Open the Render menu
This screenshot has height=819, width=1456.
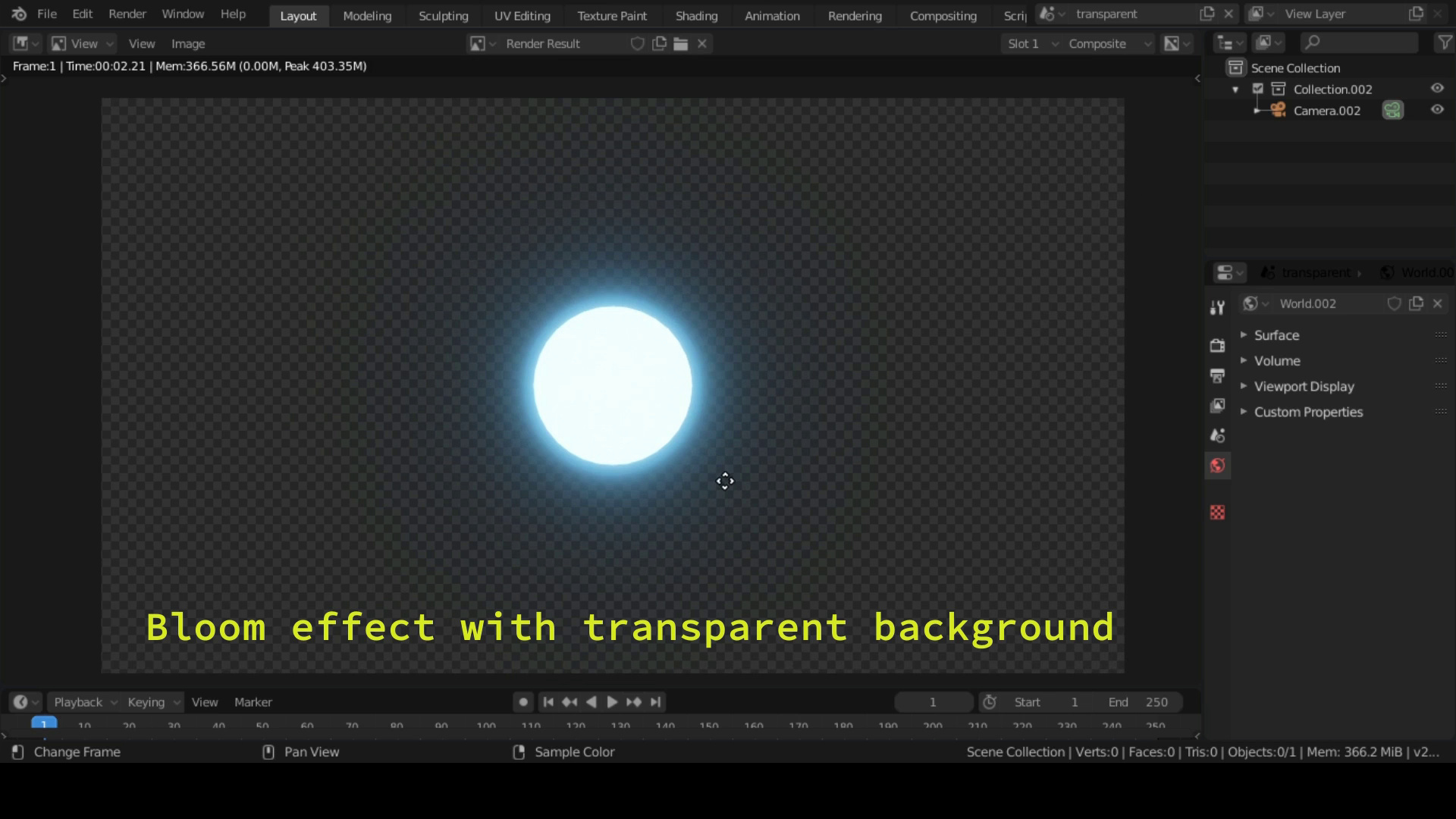tap(127, 14)
